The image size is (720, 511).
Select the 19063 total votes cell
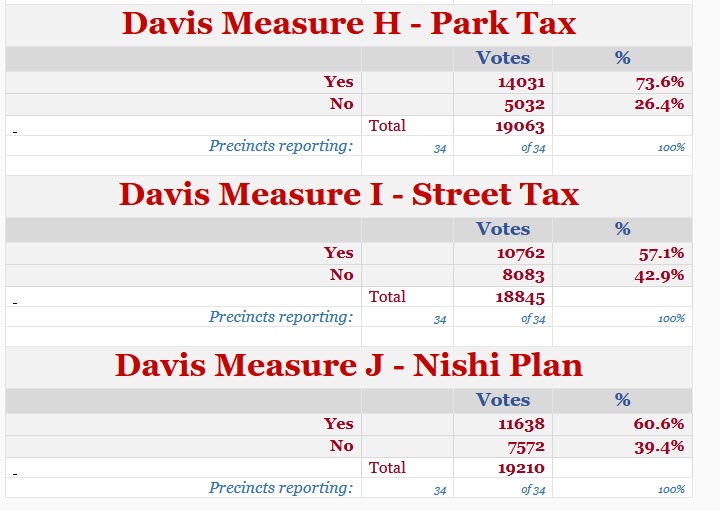coord(520,126)
